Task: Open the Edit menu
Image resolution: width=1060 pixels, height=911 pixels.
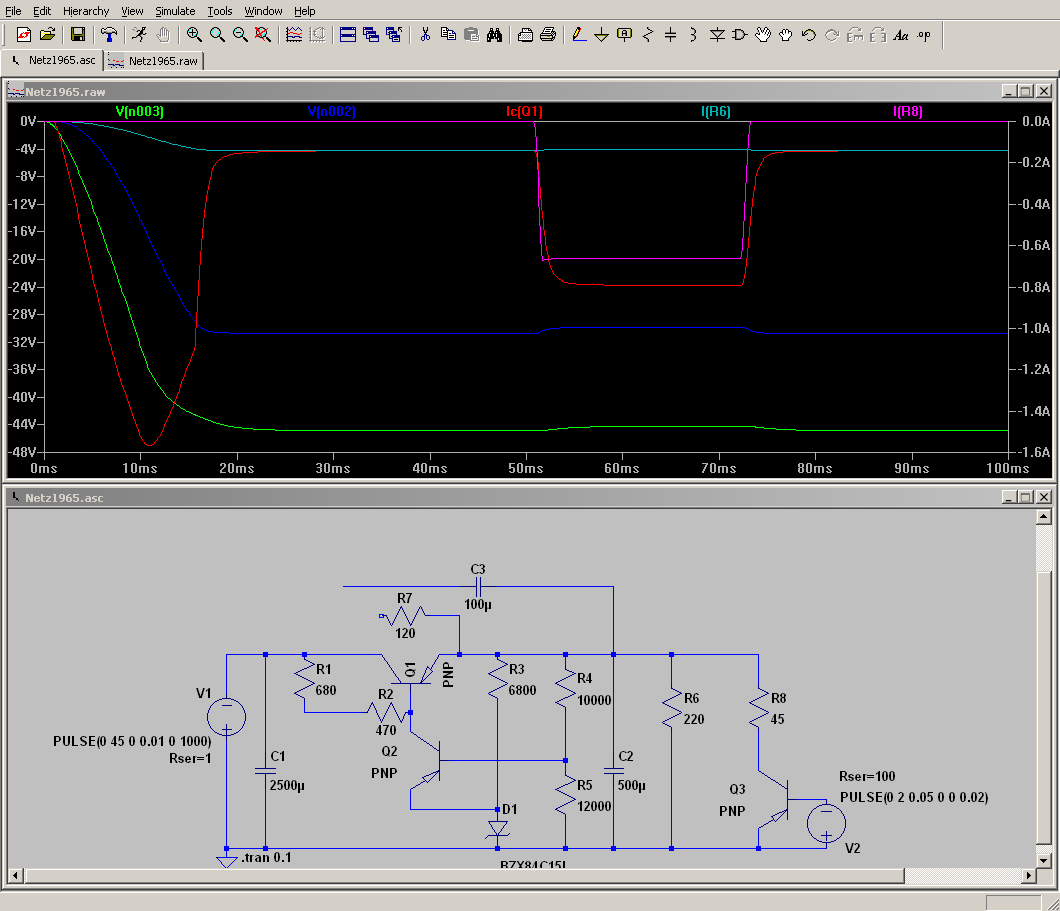Action: [42, 11]
